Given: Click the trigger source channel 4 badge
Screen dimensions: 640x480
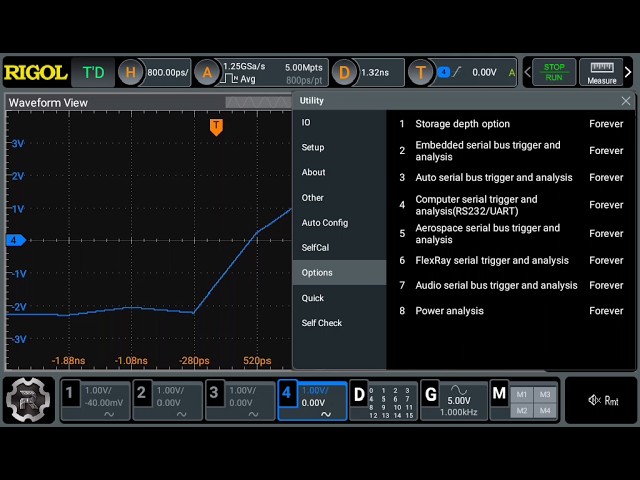Looking at the screenshot, I should click(x=444, y=72).
